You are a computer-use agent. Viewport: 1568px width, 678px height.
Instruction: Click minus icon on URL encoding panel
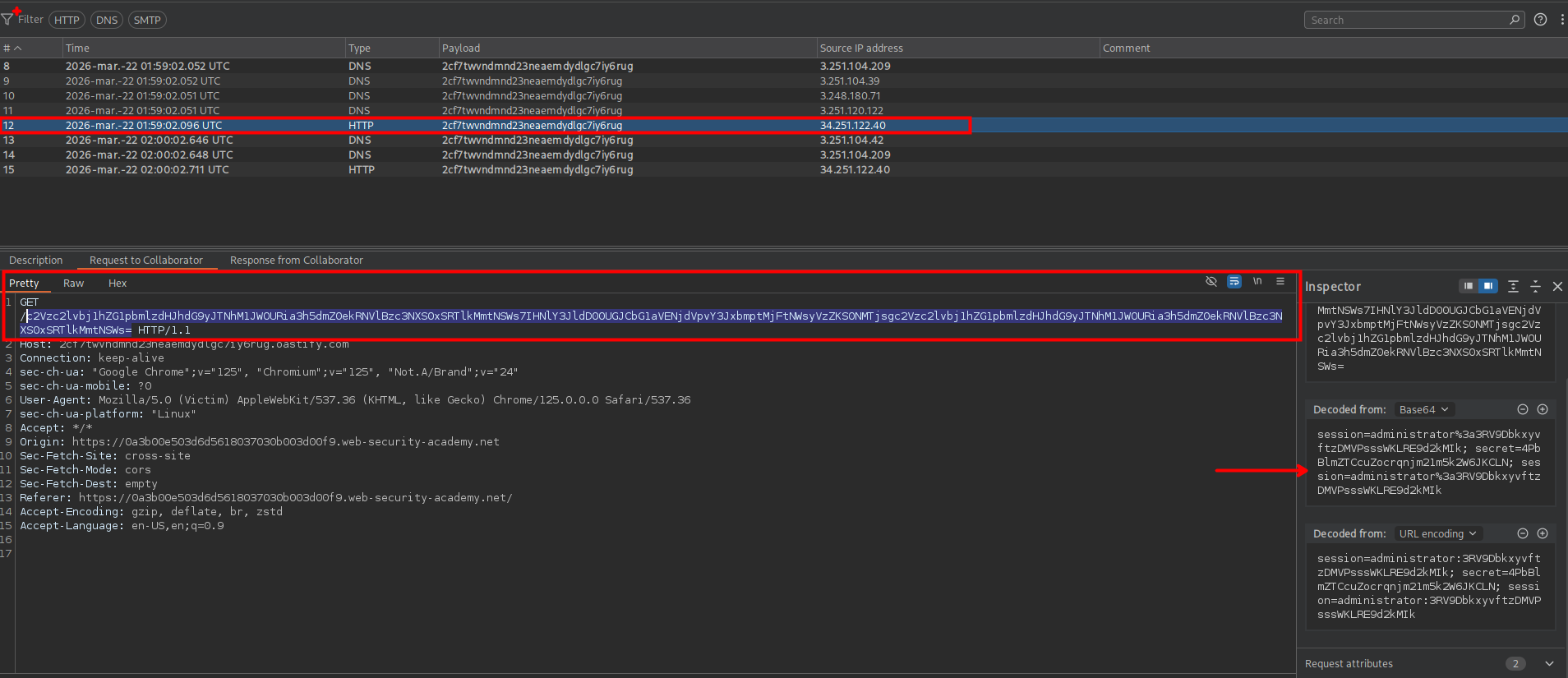pyautogui.click(x=1523, y=533)
